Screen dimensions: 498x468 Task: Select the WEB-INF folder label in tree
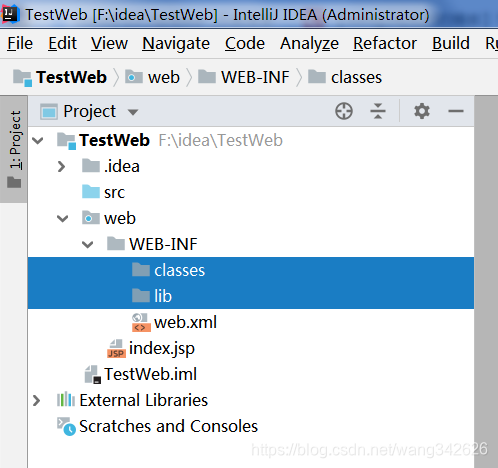pyautogui.click(x=163, y=244)
